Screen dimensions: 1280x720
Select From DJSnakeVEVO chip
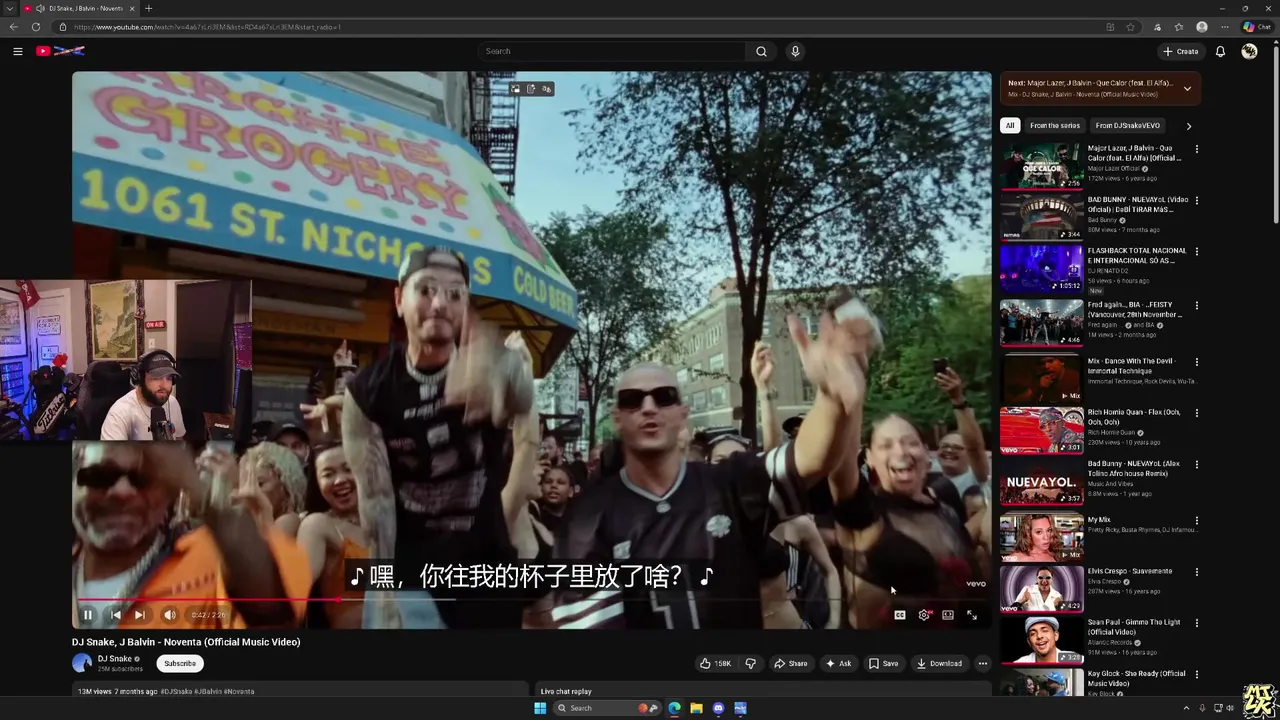coord(1127,126)
